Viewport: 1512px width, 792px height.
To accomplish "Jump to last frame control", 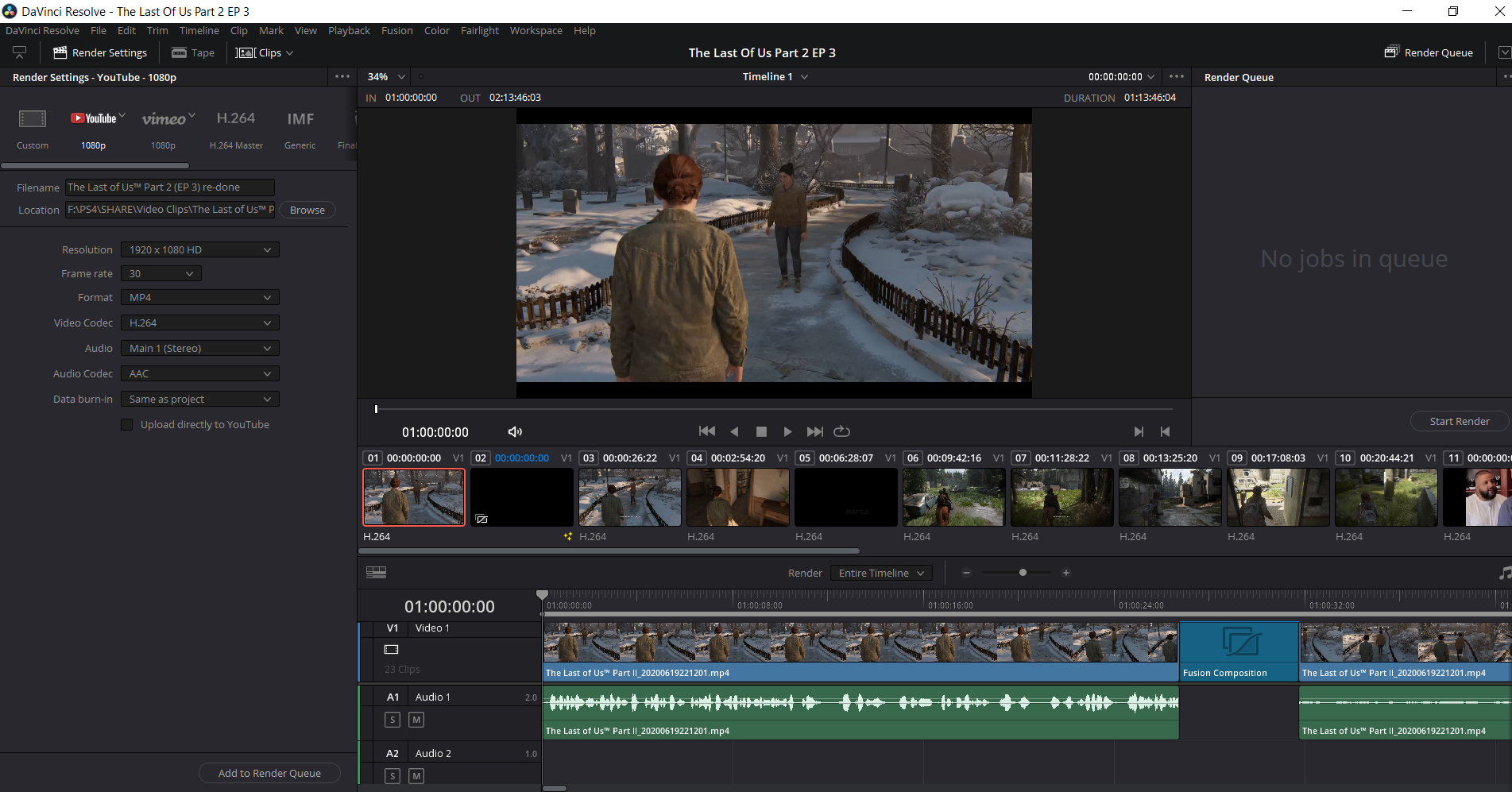I will [x=814, y=431].
